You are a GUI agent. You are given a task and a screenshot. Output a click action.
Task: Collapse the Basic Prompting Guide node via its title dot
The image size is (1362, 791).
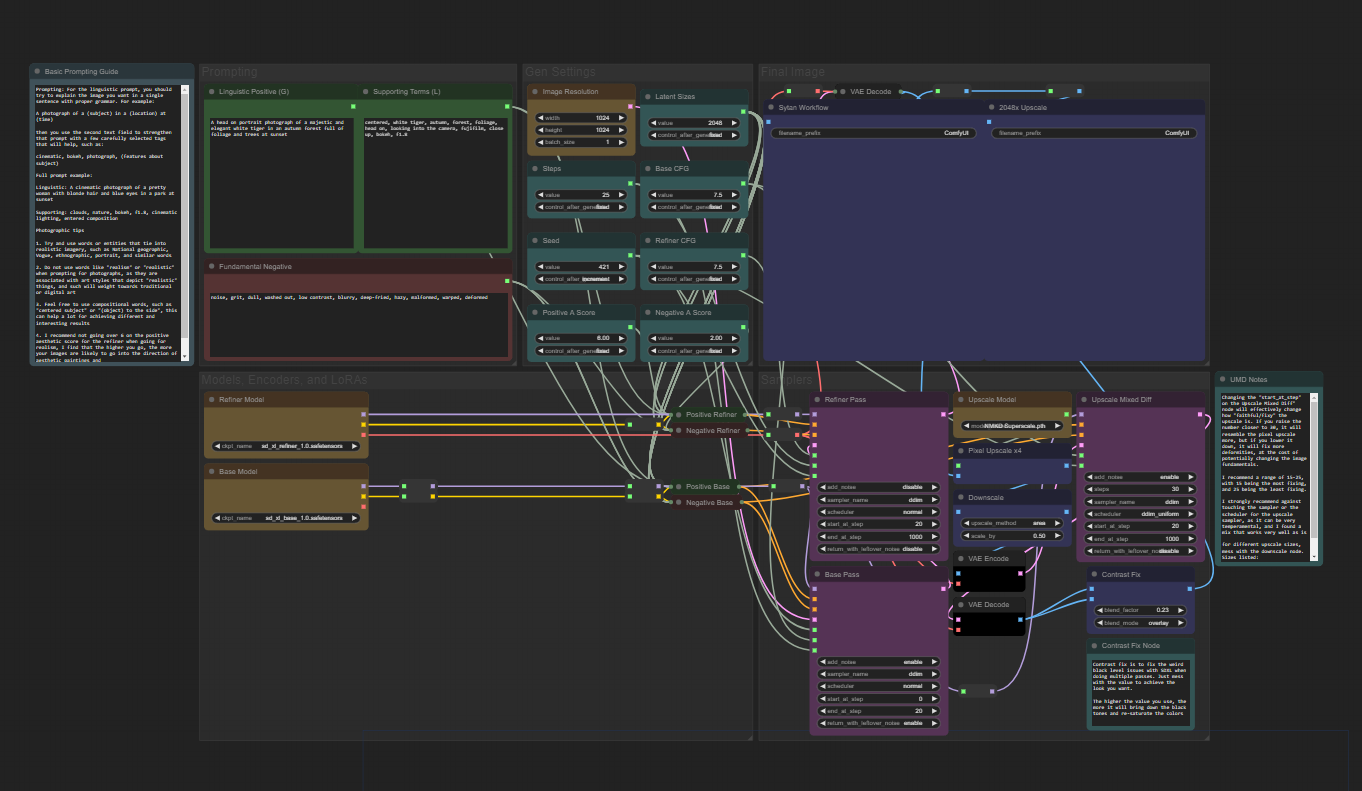pyautogui.click(x=37, y=72)
